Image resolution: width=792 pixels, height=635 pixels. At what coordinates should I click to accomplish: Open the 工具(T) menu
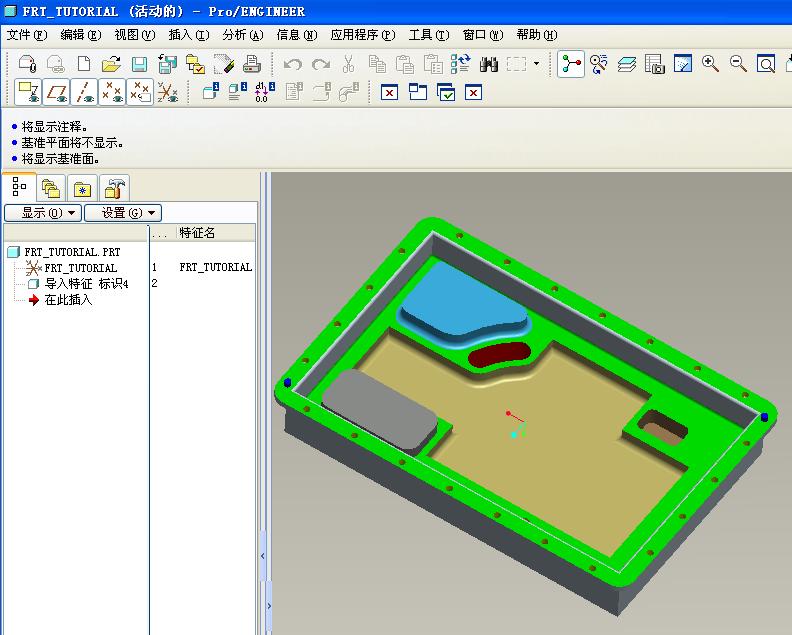tap(429, 35)
